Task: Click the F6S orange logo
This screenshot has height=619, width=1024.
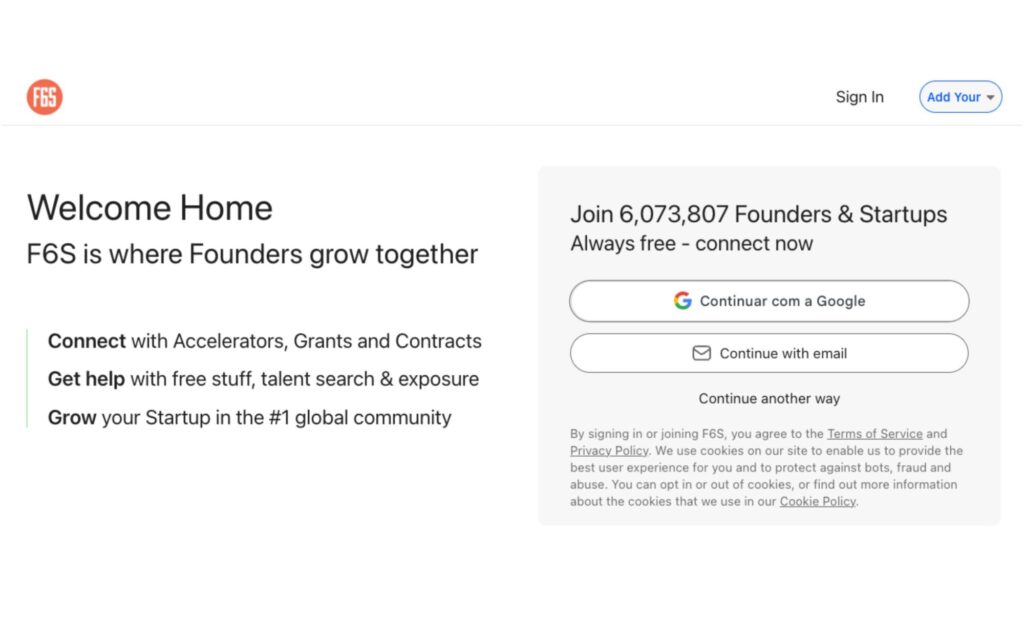Action: click(44, 97)
